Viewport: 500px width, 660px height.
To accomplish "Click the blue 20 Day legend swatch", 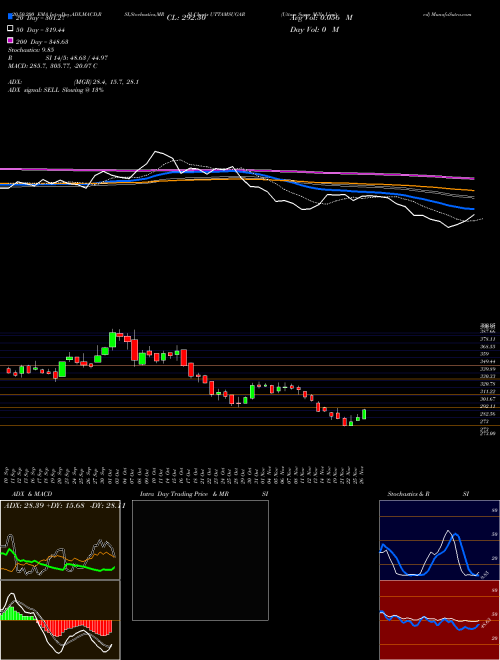I will point(10,17).
